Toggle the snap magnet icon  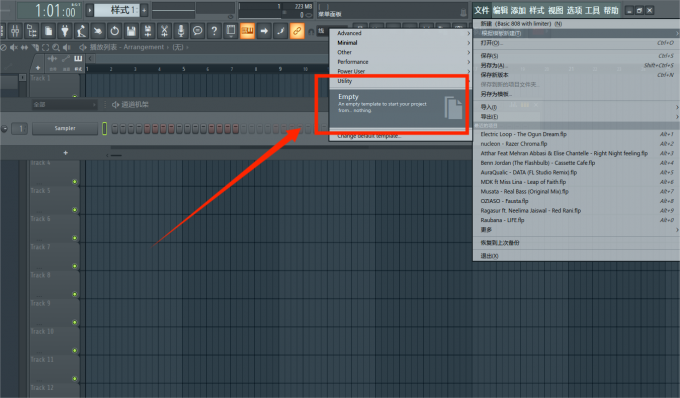point(311,32)
